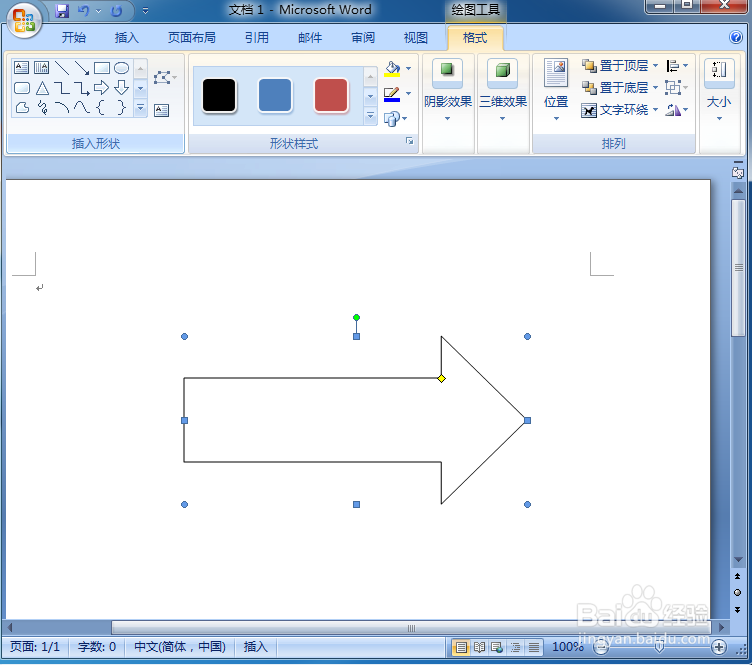Toggle the ruler display button
This screenshot has width=752, height=665.
pyautogui.click(x=738, y=171)
